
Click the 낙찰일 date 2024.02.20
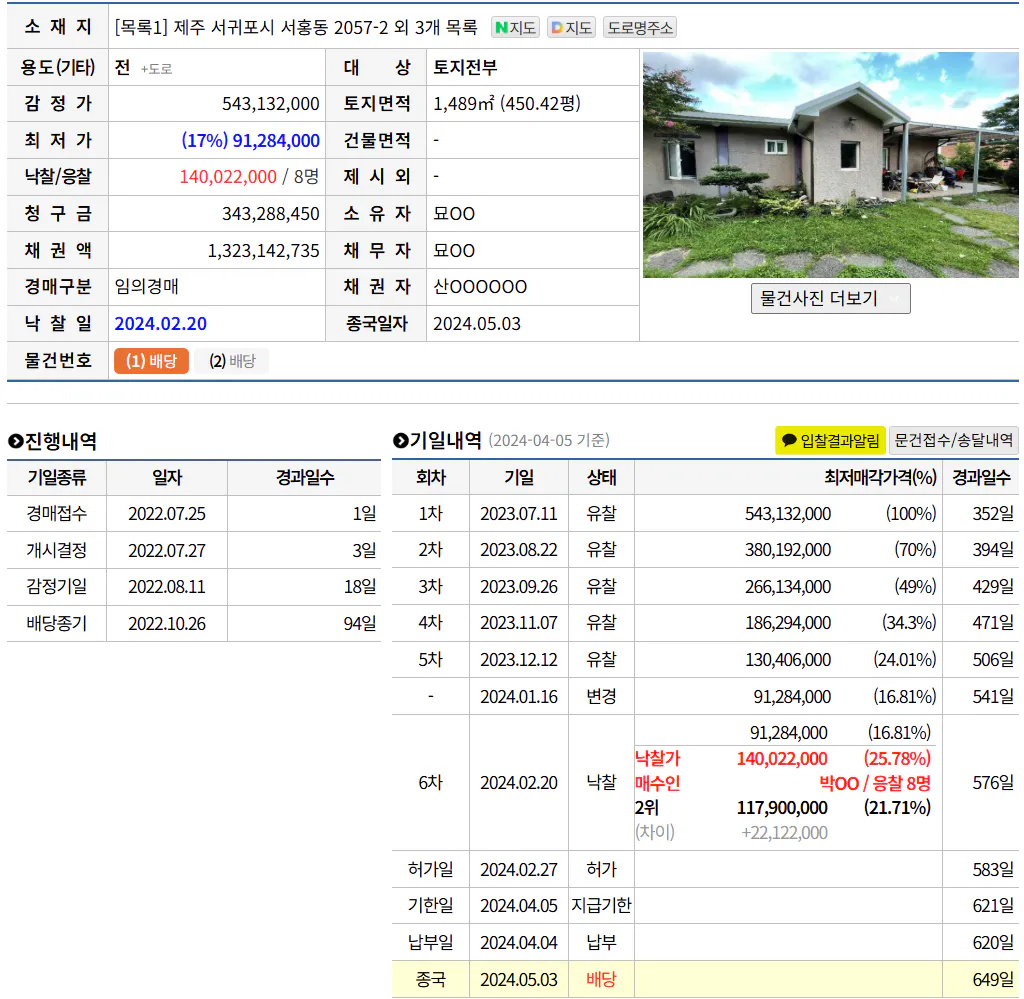pos(161,324)
